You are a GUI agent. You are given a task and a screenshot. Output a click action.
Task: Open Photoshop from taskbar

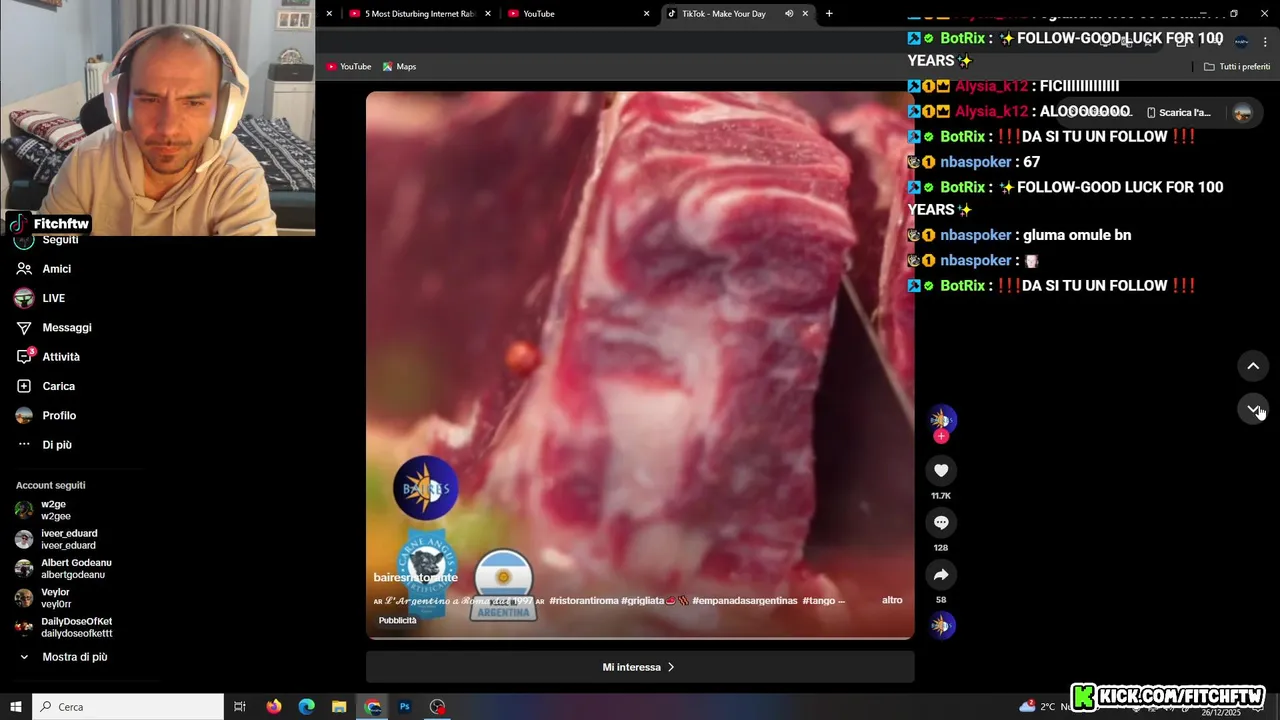pos(405,707)
